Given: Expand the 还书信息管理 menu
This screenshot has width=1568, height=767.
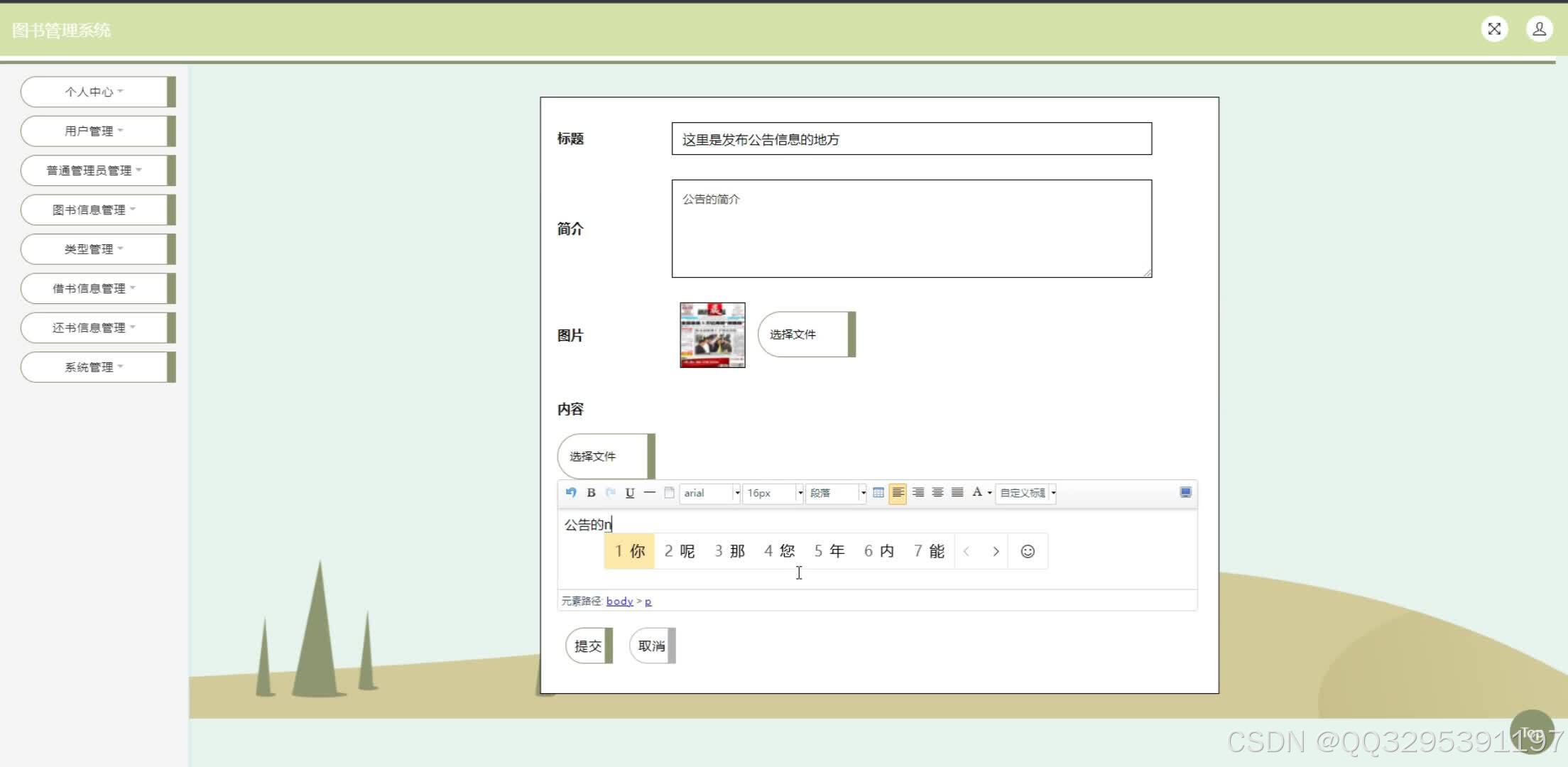Looking at the screenshot, I should coord(97,327).
